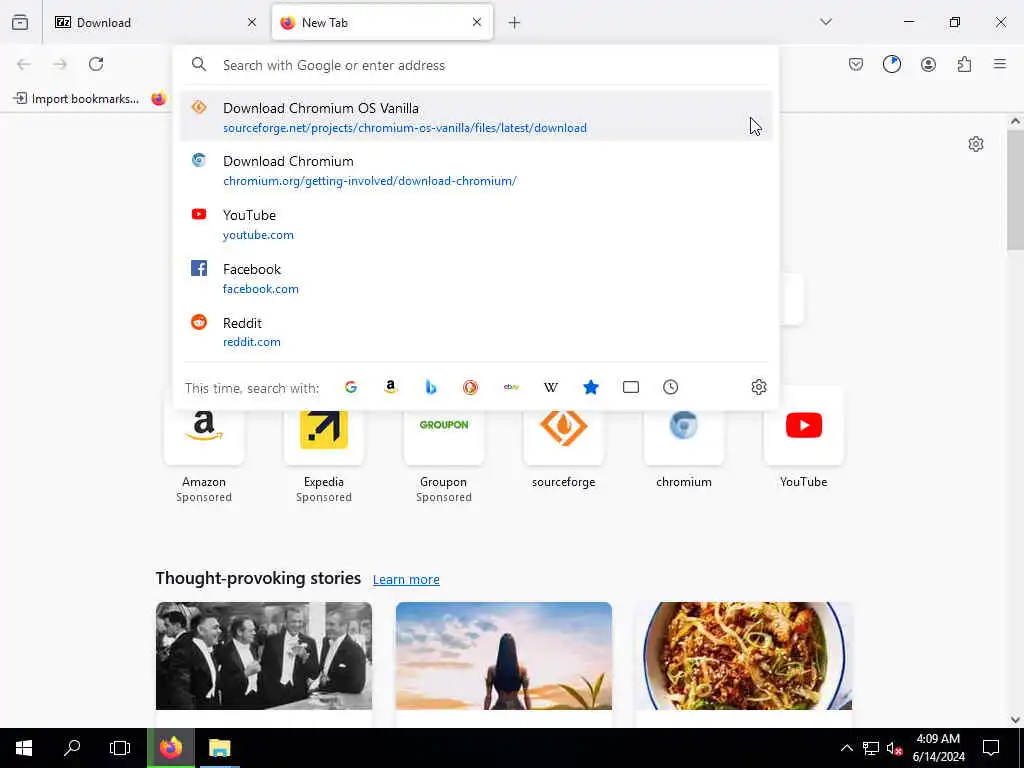Choose Download Chromium OS Vanilla suggestion
The image size is (1024, 768).
(475, 117)
